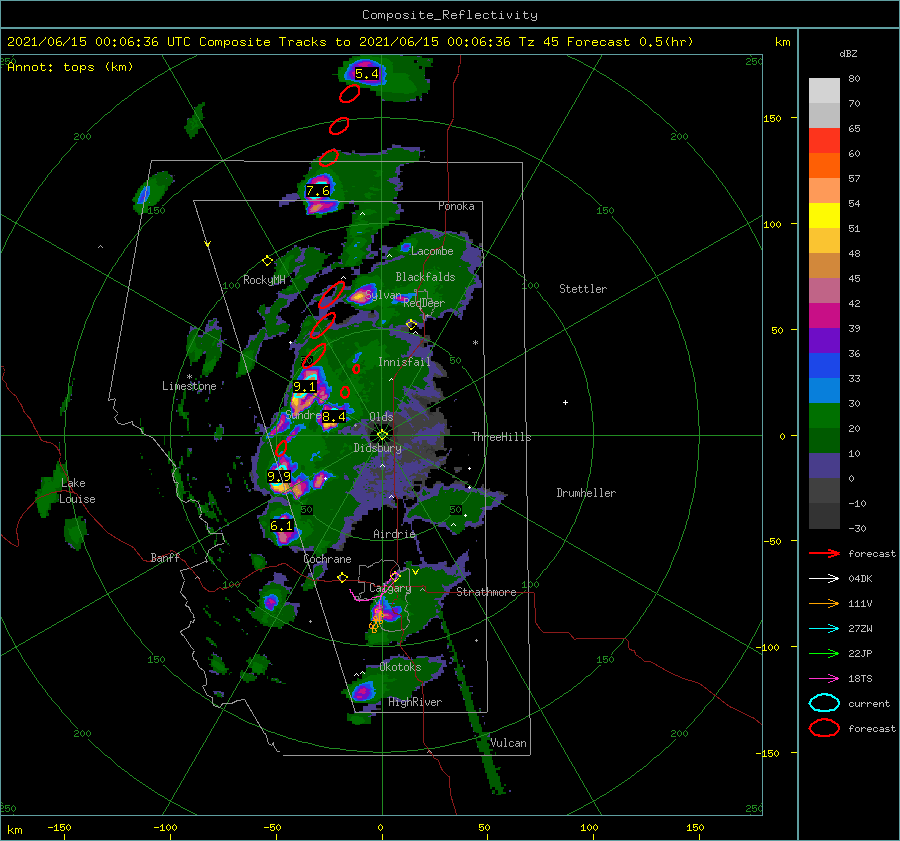
Task: Pick the magenta 39-42 dBZ legend swatch
Action: 824,316
